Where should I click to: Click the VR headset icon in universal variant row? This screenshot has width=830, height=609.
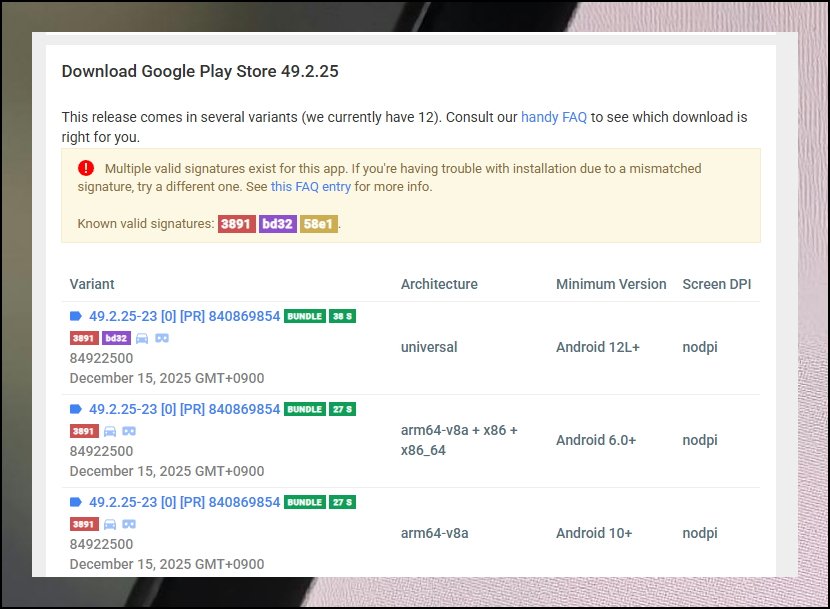coord(162,338)
